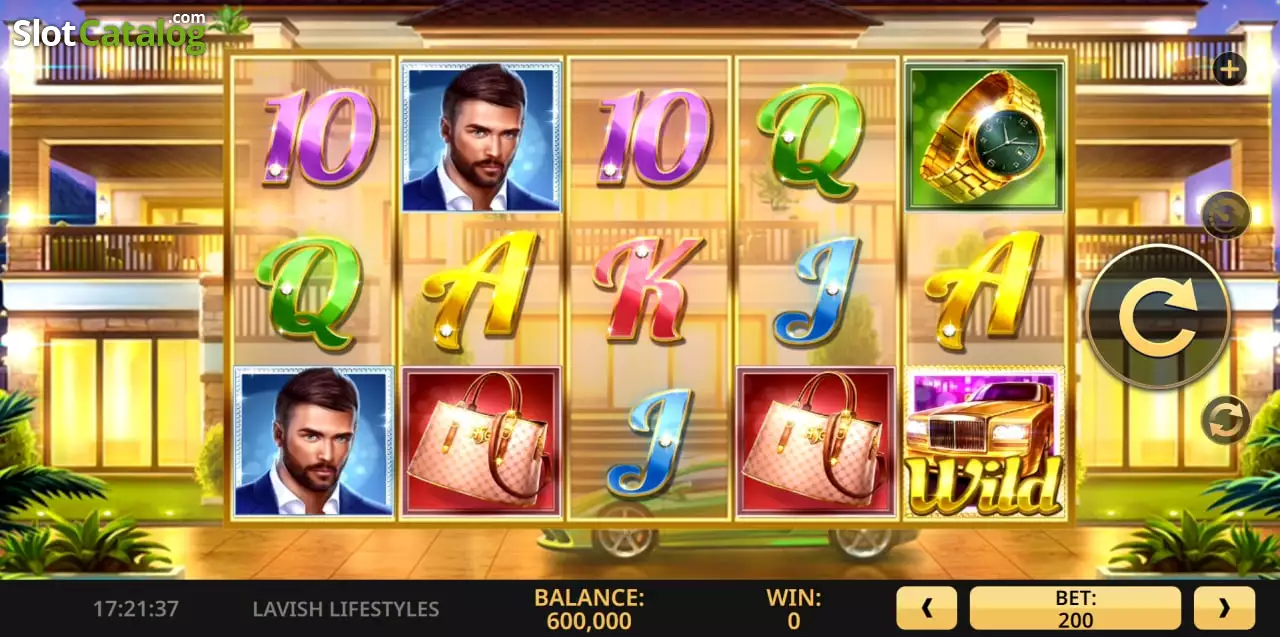Select the handbag symbol on reel four

coord(817,442)
